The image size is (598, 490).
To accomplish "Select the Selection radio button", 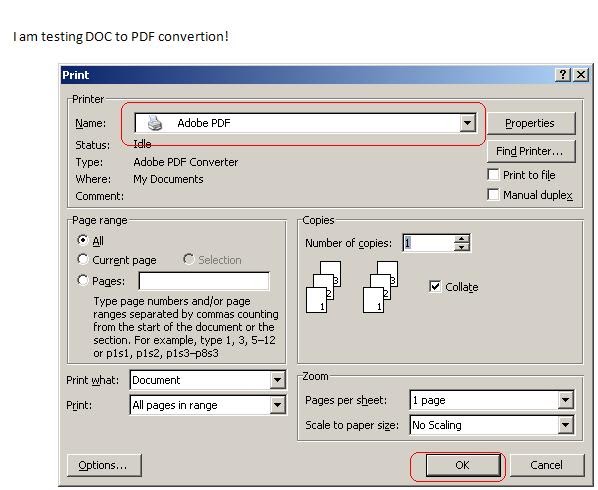I will (x=188, y=259).
